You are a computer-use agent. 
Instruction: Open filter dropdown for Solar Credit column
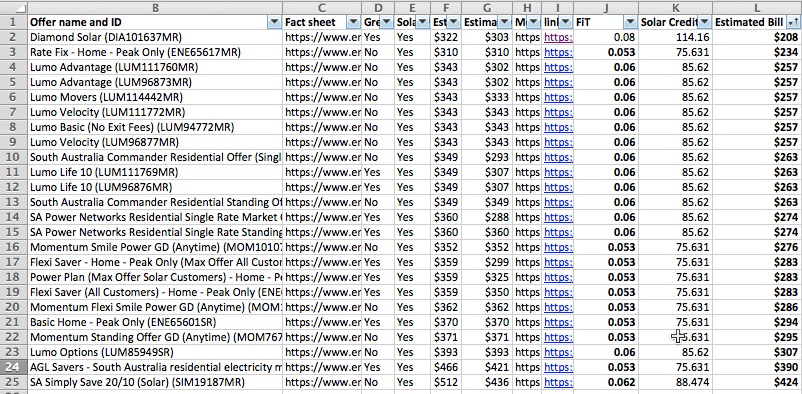click(x=704, y=22)
